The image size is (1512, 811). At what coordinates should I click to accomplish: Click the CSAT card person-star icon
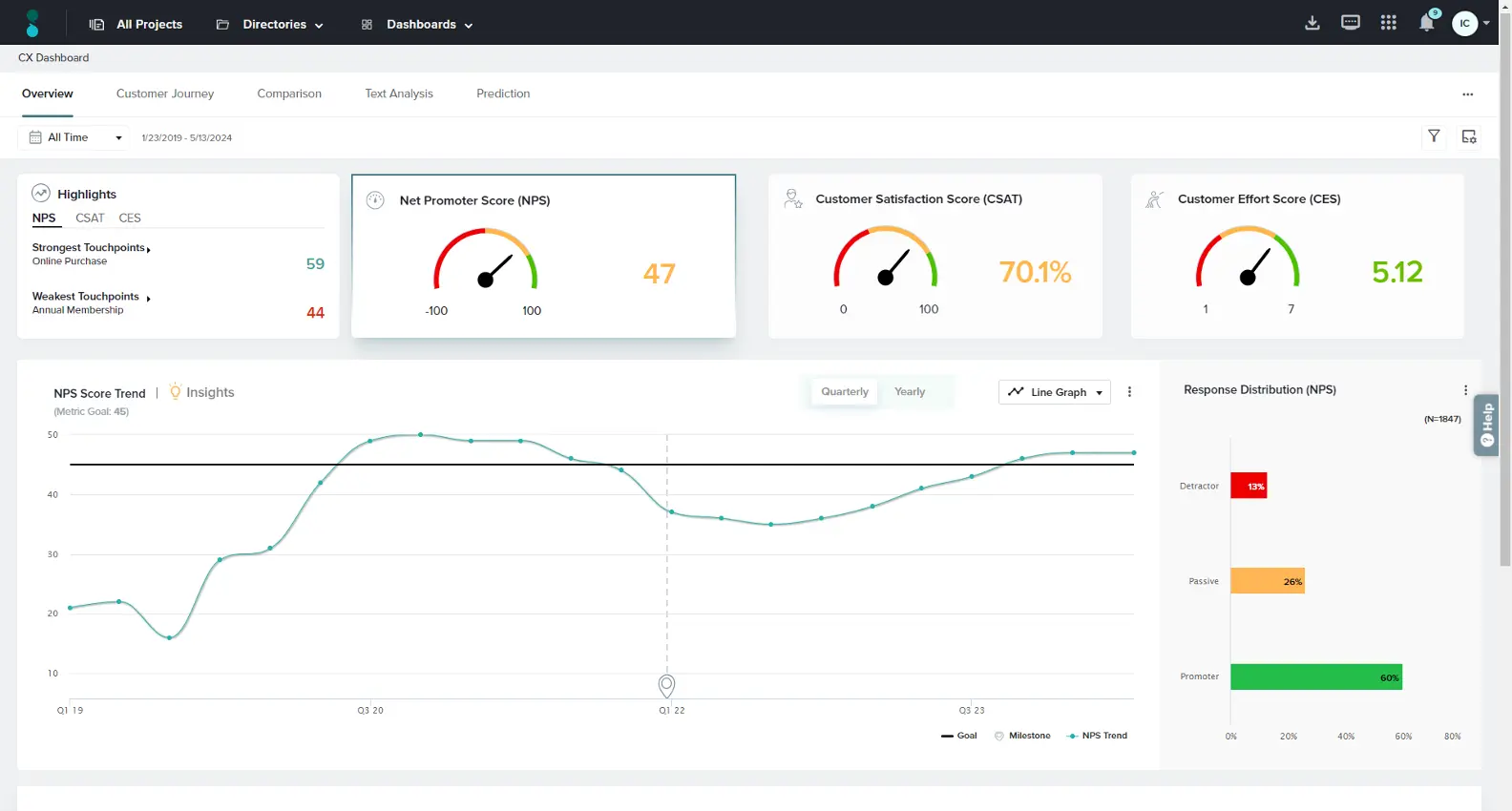(793, 198)
